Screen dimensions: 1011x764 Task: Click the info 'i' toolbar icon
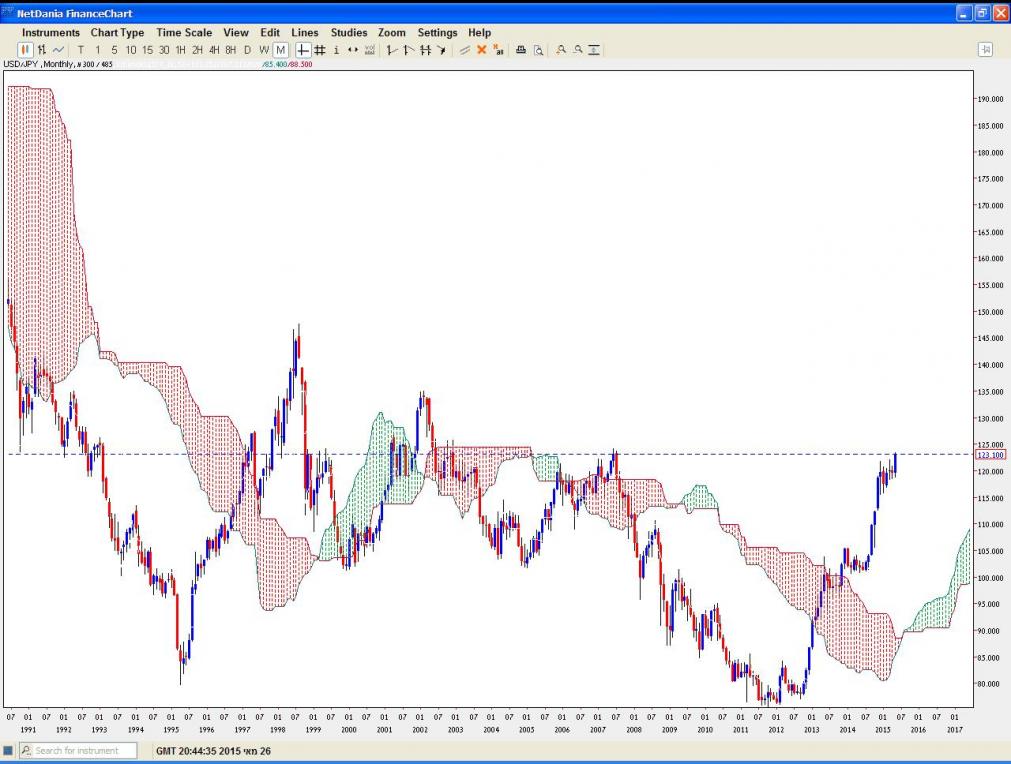[336, 50]
